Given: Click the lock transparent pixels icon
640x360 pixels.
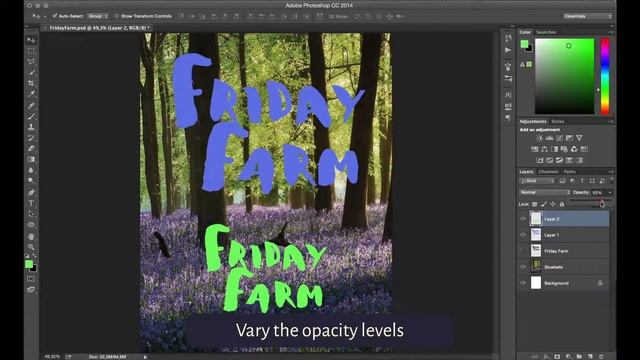Looking at the screenshot, I should pyautogui.click(x=535, y=204).
